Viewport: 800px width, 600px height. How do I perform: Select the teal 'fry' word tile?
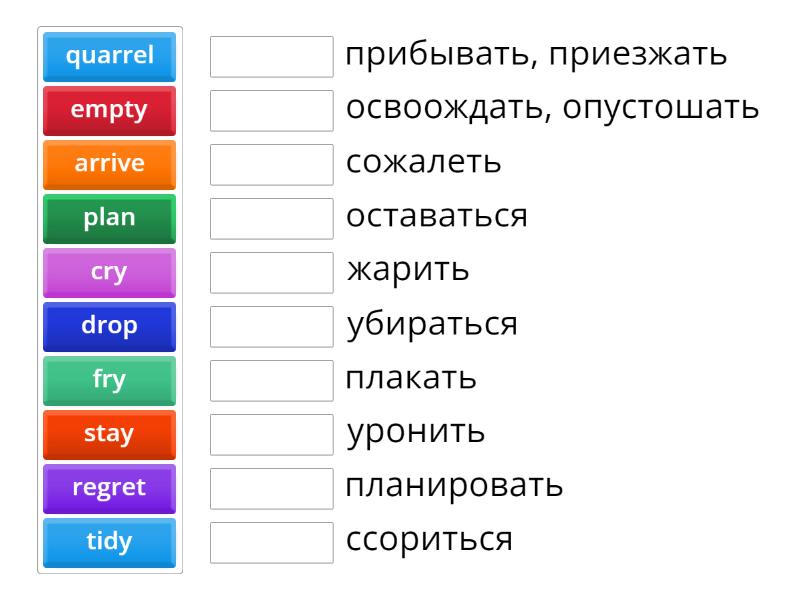[x=110, y=380]
